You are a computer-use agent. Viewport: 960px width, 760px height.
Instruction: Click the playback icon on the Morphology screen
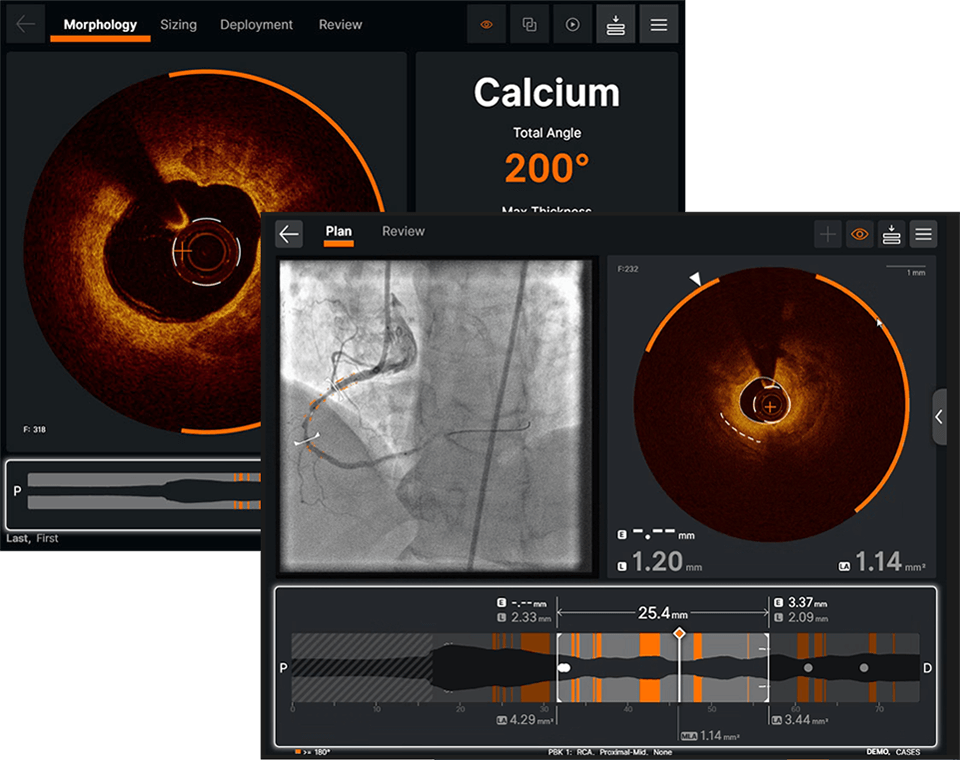[x=573, y=24]
